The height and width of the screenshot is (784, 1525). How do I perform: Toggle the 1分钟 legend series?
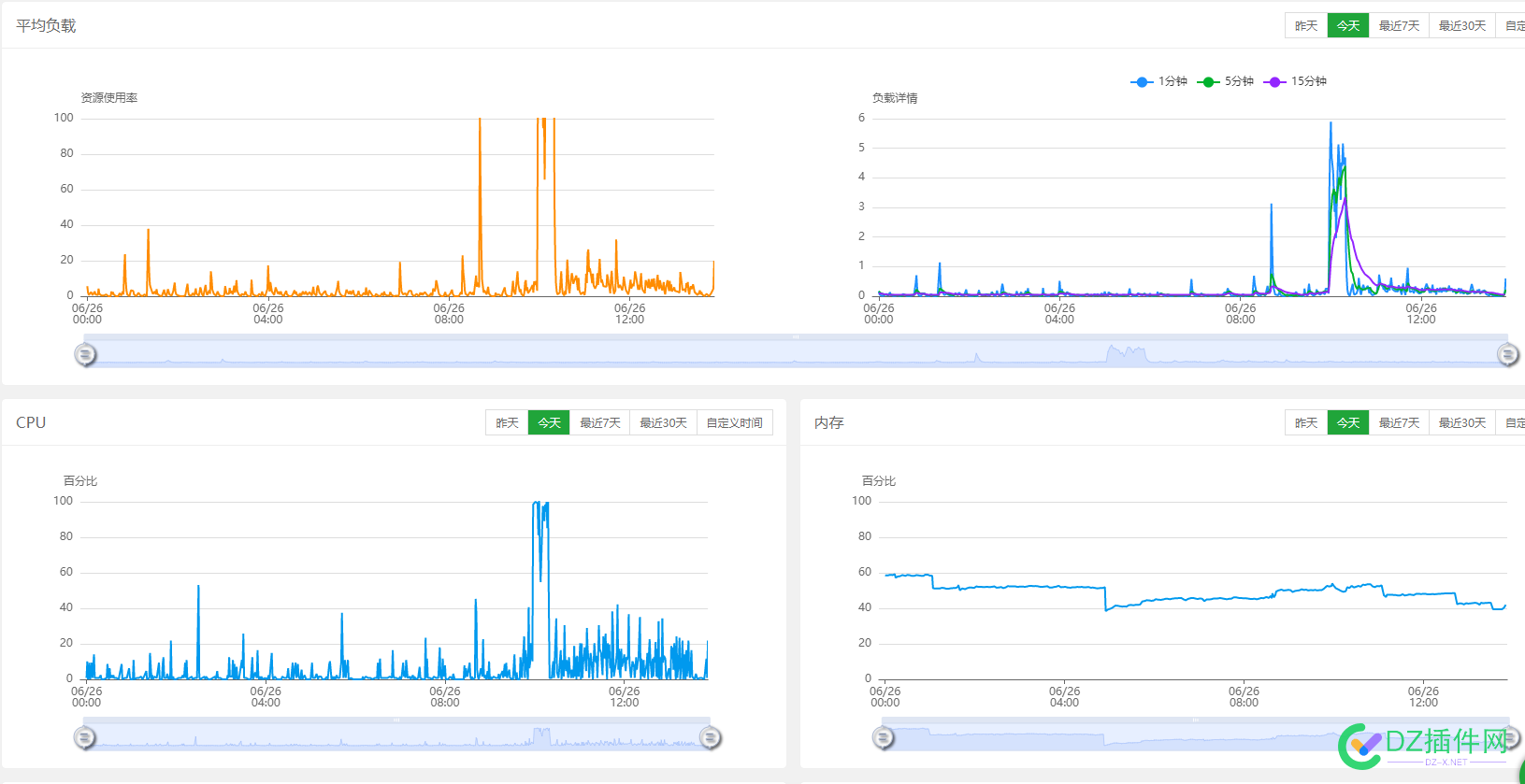click(x=1158, y=82)
